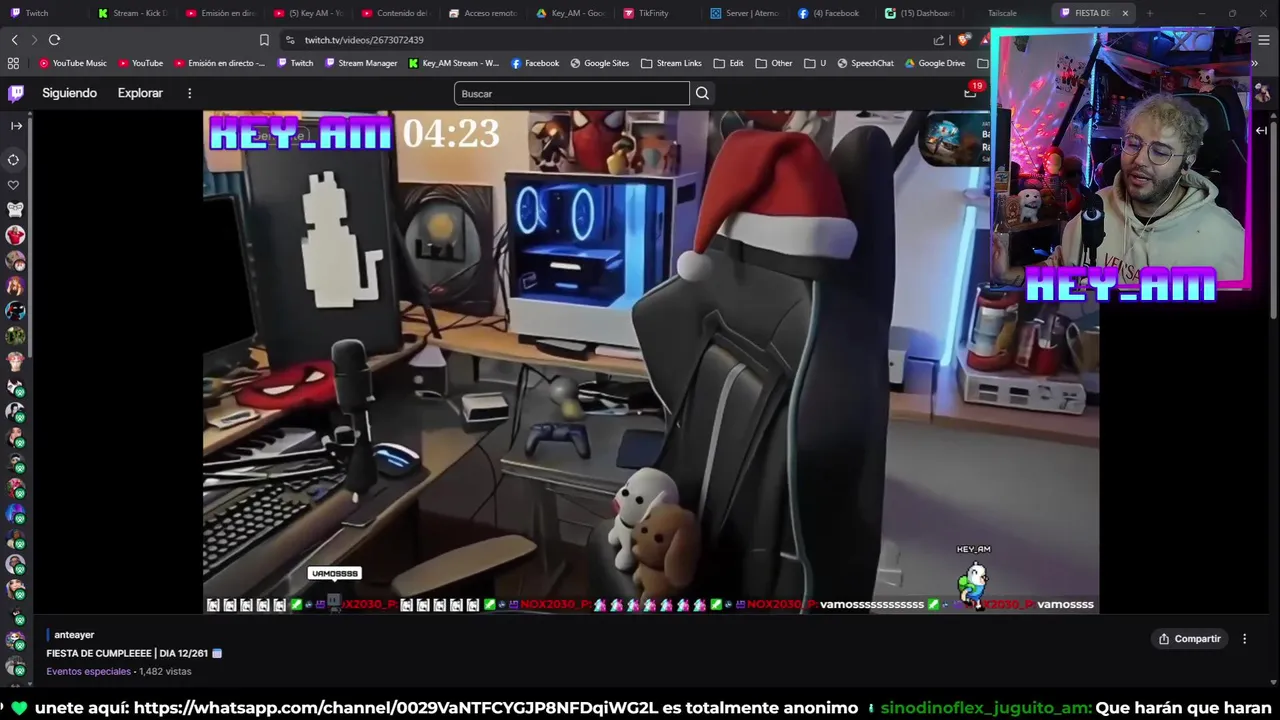Go to the Explorar page
The width and height of the screenshot is (1280, 720).
140,93
